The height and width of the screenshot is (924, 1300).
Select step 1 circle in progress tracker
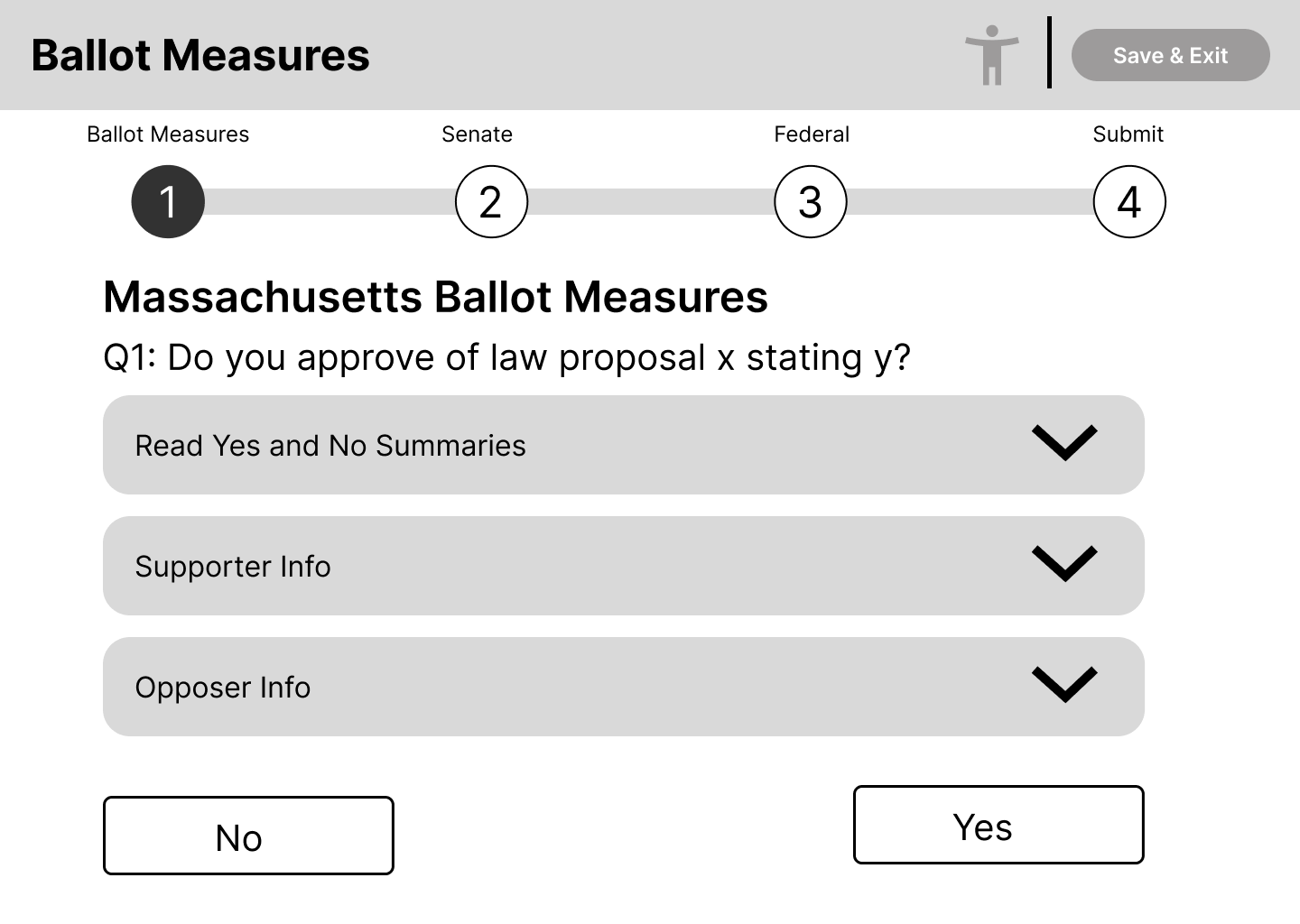[168, 202]
